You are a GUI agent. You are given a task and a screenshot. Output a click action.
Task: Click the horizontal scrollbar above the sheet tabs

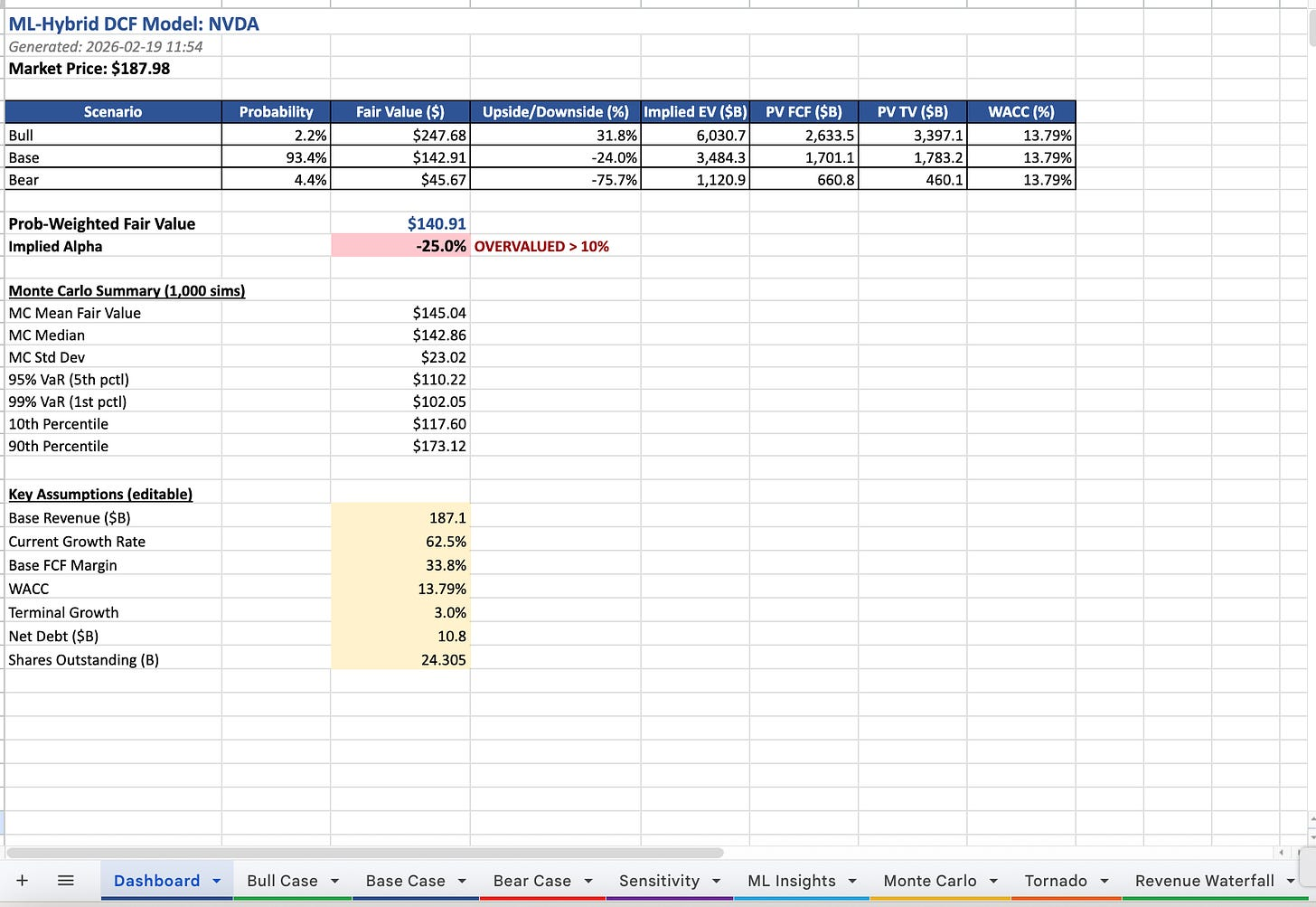click(362, 852)
